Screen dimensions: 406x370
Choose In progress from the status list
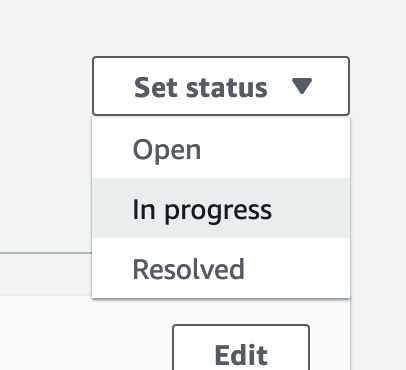pos(221,208)
